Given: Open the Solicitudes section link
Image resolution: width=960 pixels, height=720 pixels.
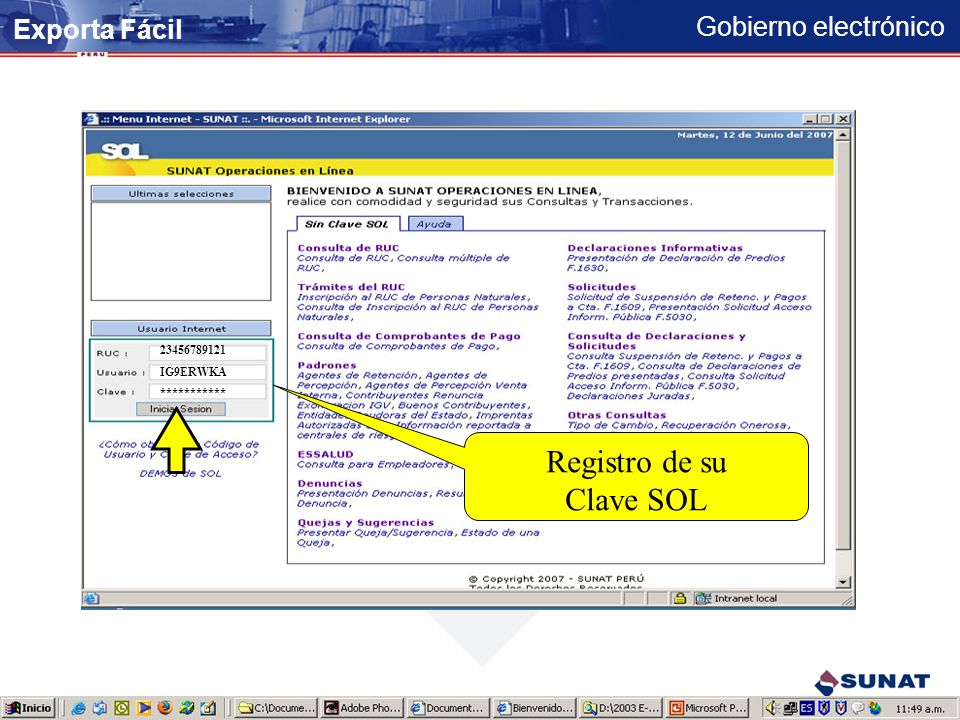Looking at the screenshot, I should click(601, 287).
